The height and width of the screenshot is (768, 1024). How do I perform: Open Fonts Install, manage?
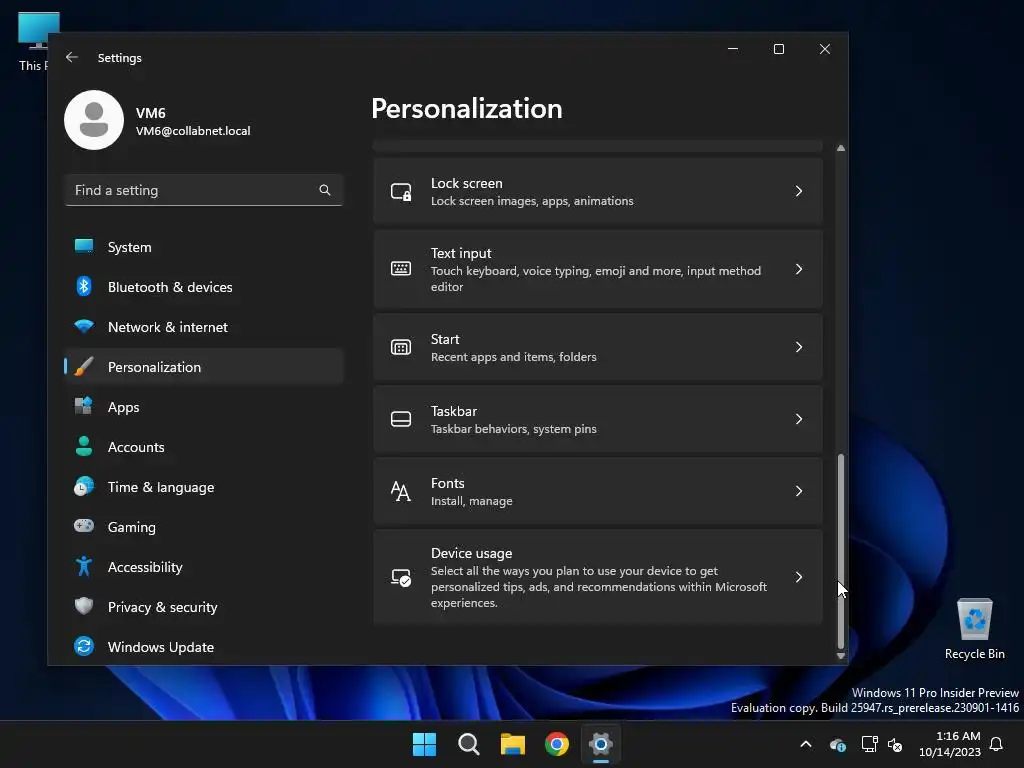(598, 491)
